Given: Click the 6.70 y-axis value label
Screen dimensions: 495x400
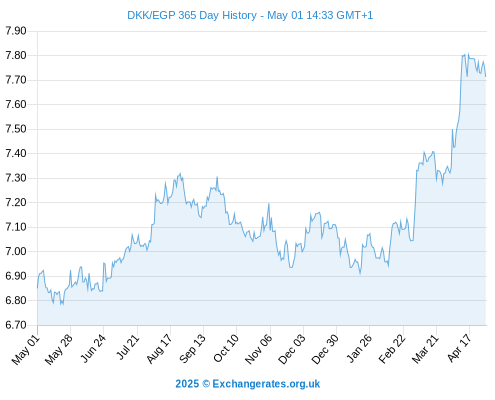Looking at the screenshot, I should point(16,325).
